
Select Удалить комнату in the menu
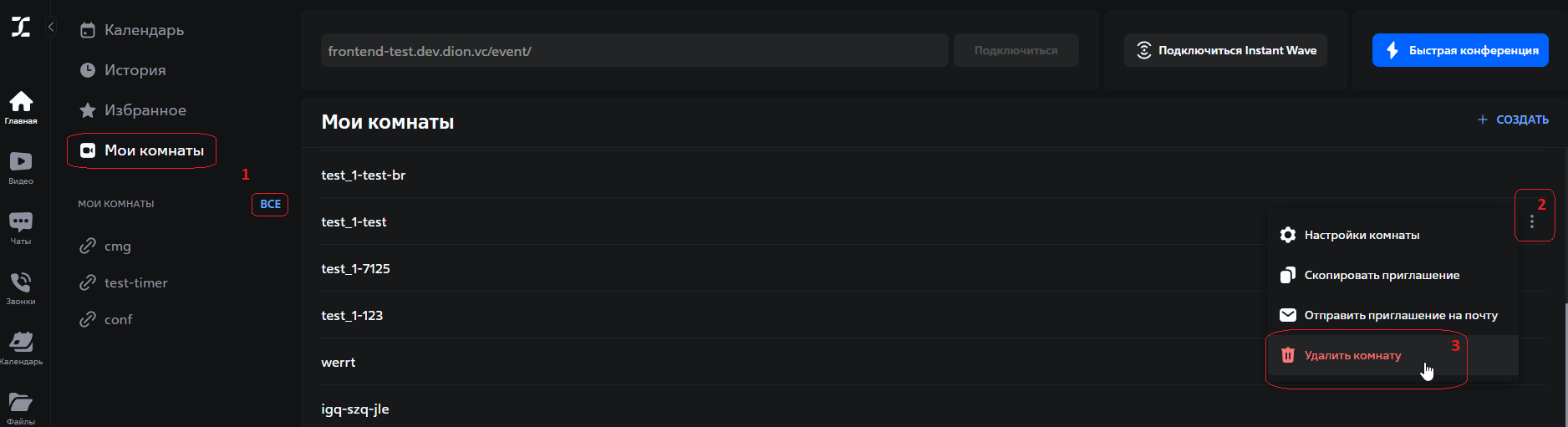click(x=1352, y=355)
